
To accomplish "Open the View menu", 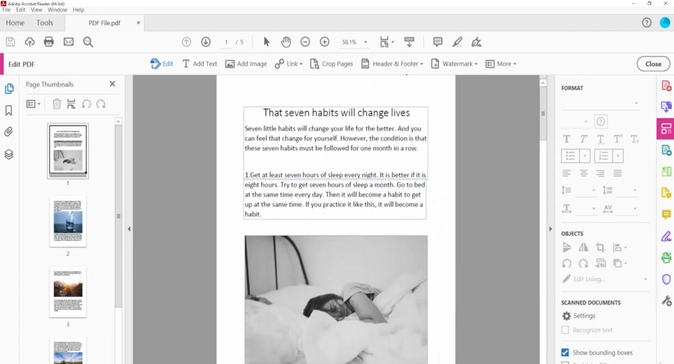I will click(x=37, y=10).
